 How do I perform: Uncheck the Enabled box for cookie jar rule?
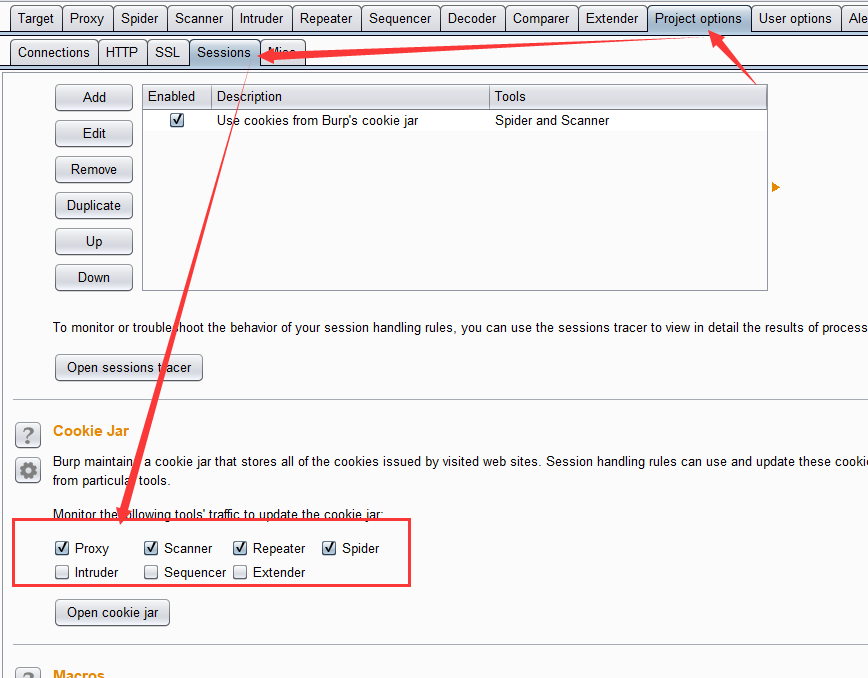coord(177,120)
